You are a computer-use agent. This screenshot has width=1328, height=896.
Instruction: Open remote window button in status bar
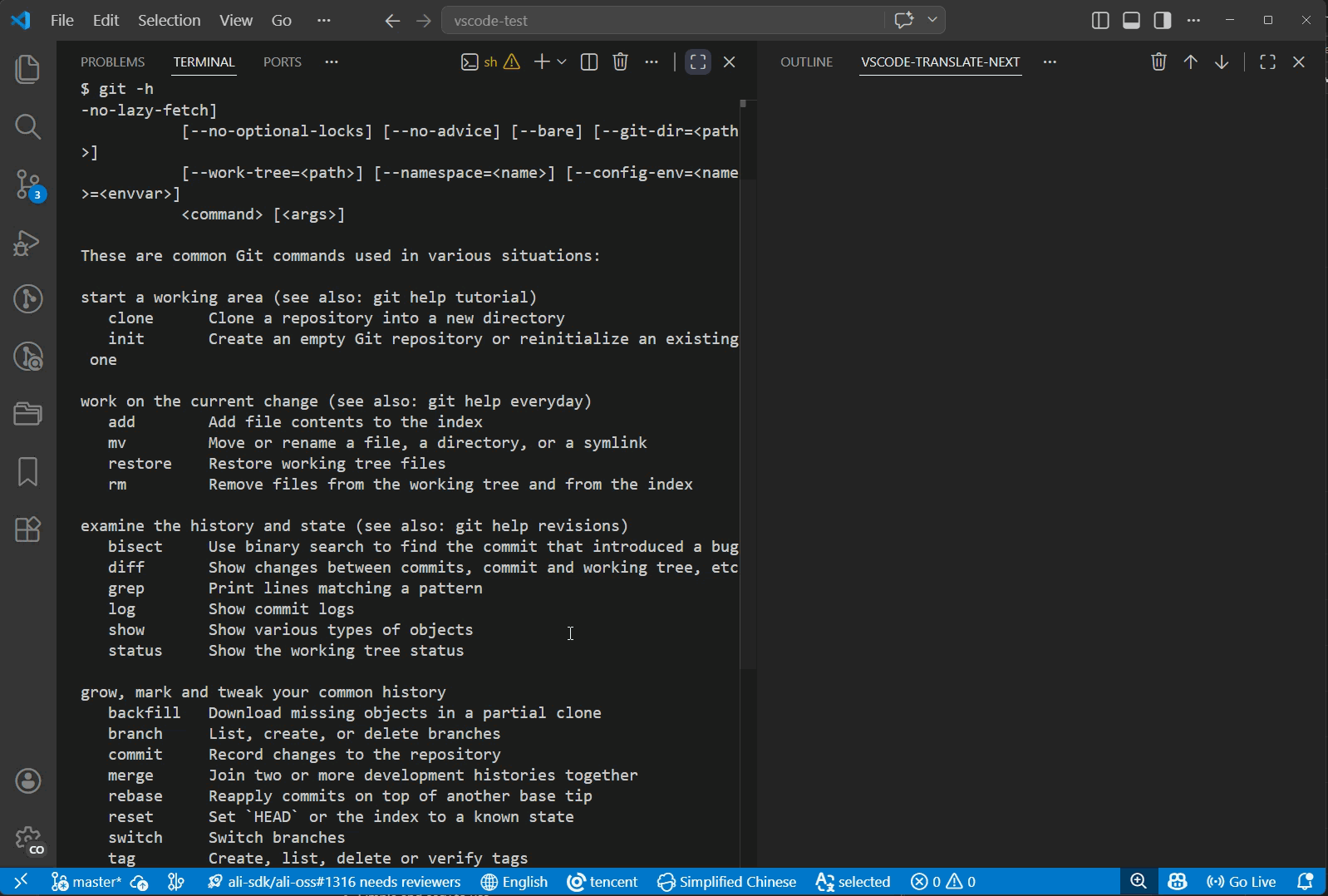point(21,882)
